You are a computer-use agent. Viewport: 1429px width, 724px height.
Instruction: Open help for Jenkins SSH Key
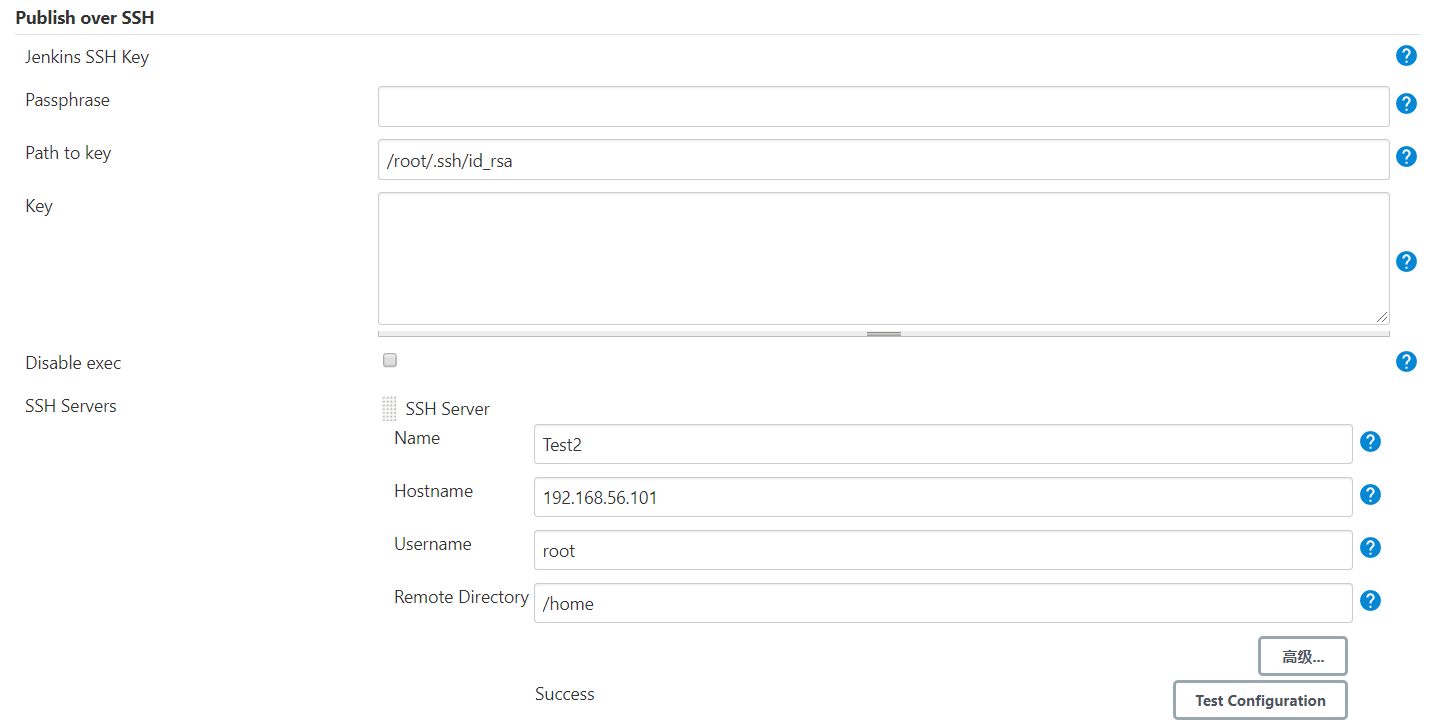pos(1406,56)
